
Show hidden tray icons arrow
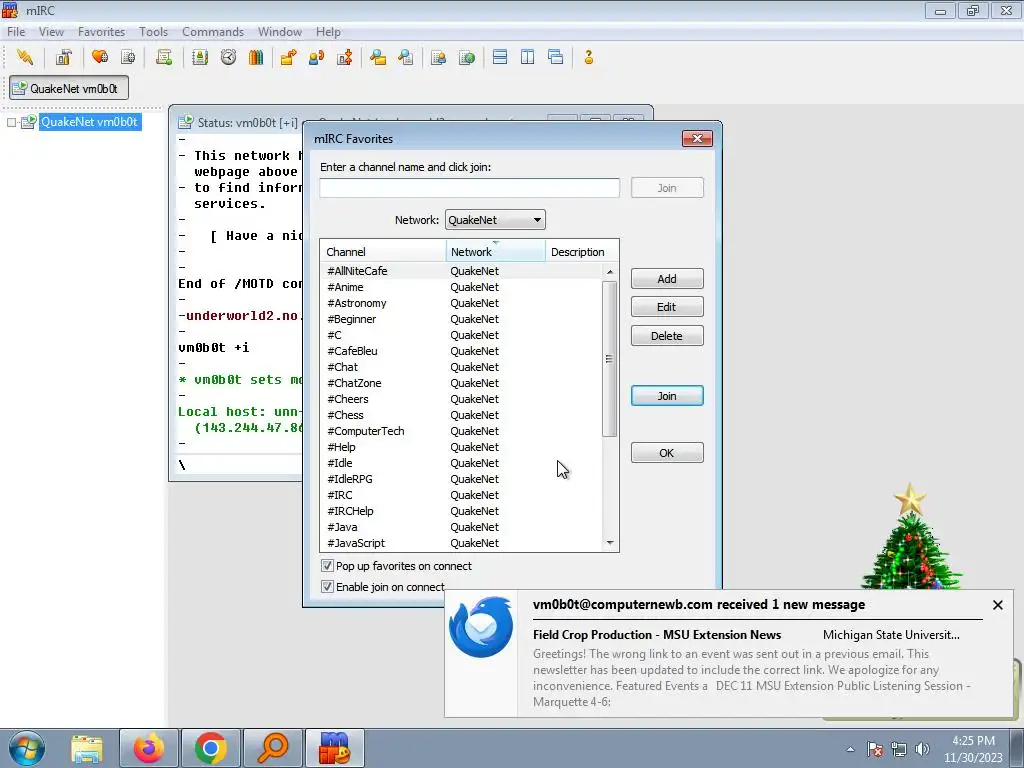(x=850, y=749)
